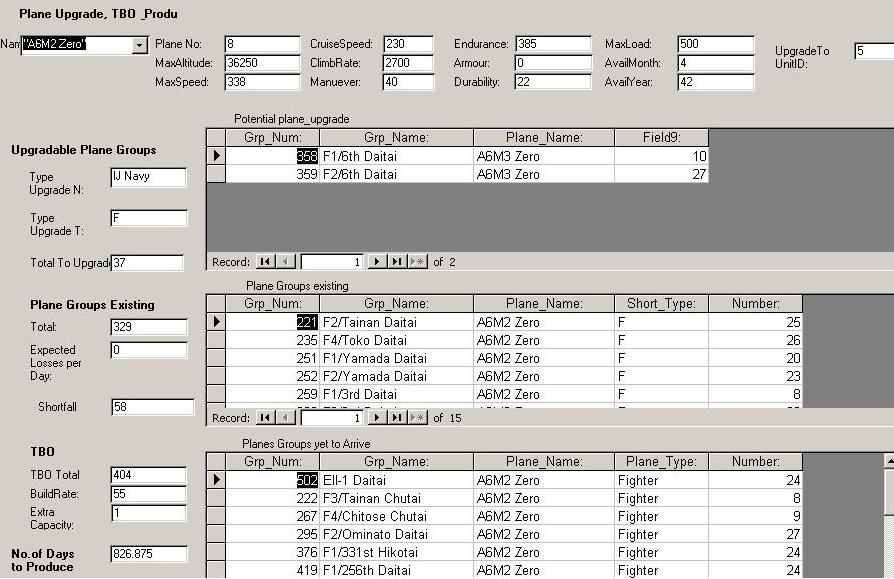Select row 235 F4/Toko Daitai record selector
The width and height of the screenshot is (894, 579).
click(216, 340)
